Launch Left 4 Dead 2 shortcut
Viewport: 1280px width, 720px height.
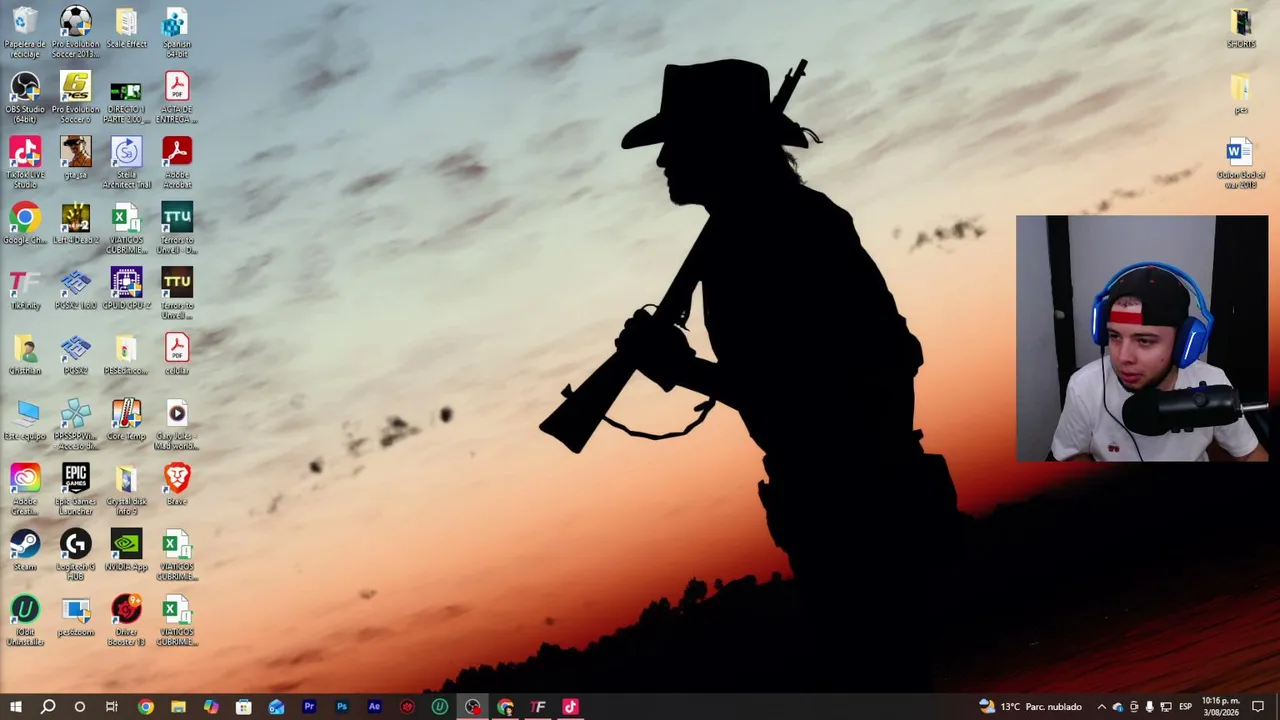pos(76,223)
